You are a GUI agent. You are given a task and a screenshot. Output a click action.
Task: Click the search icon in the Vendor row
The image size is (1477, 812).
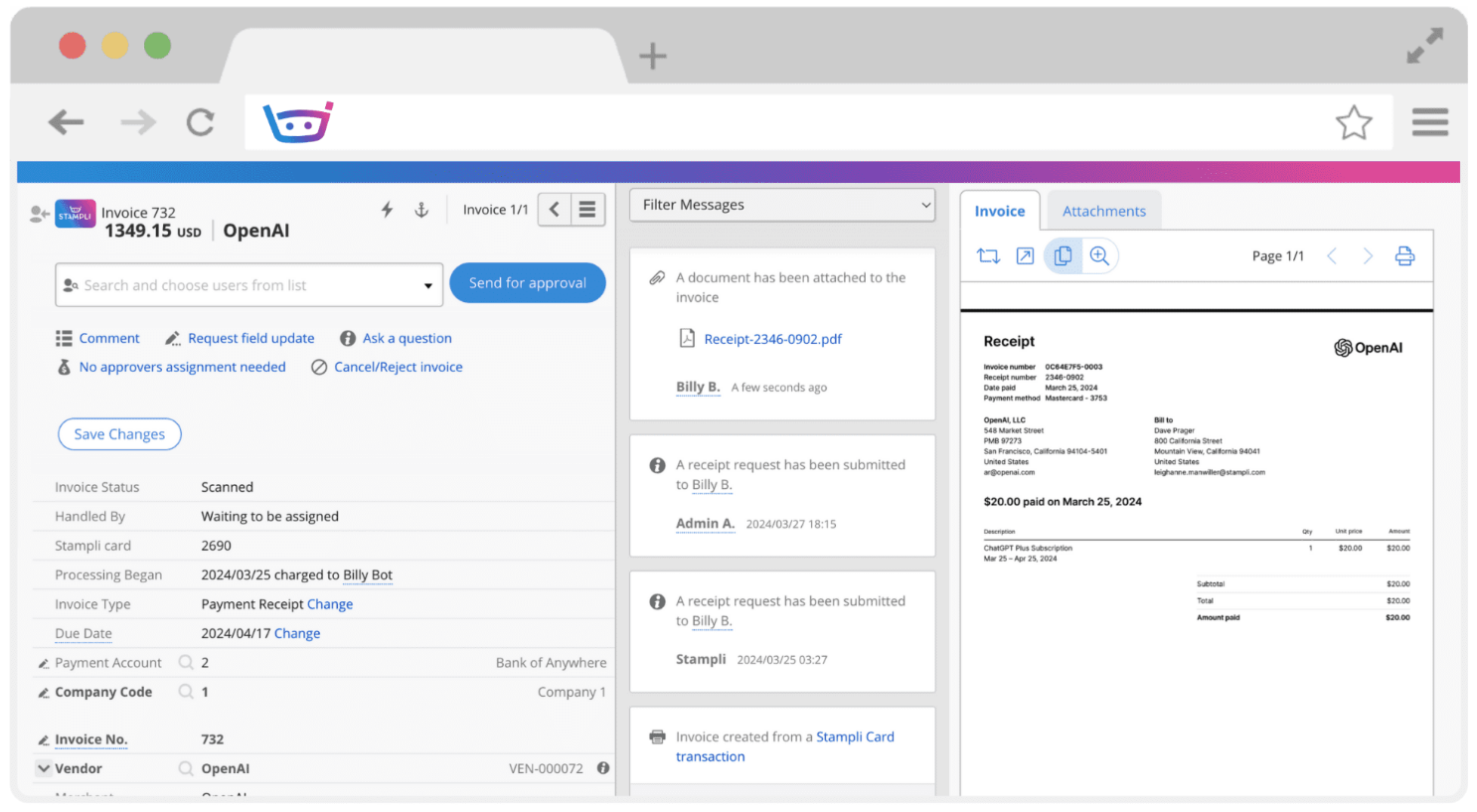[186, 768]
